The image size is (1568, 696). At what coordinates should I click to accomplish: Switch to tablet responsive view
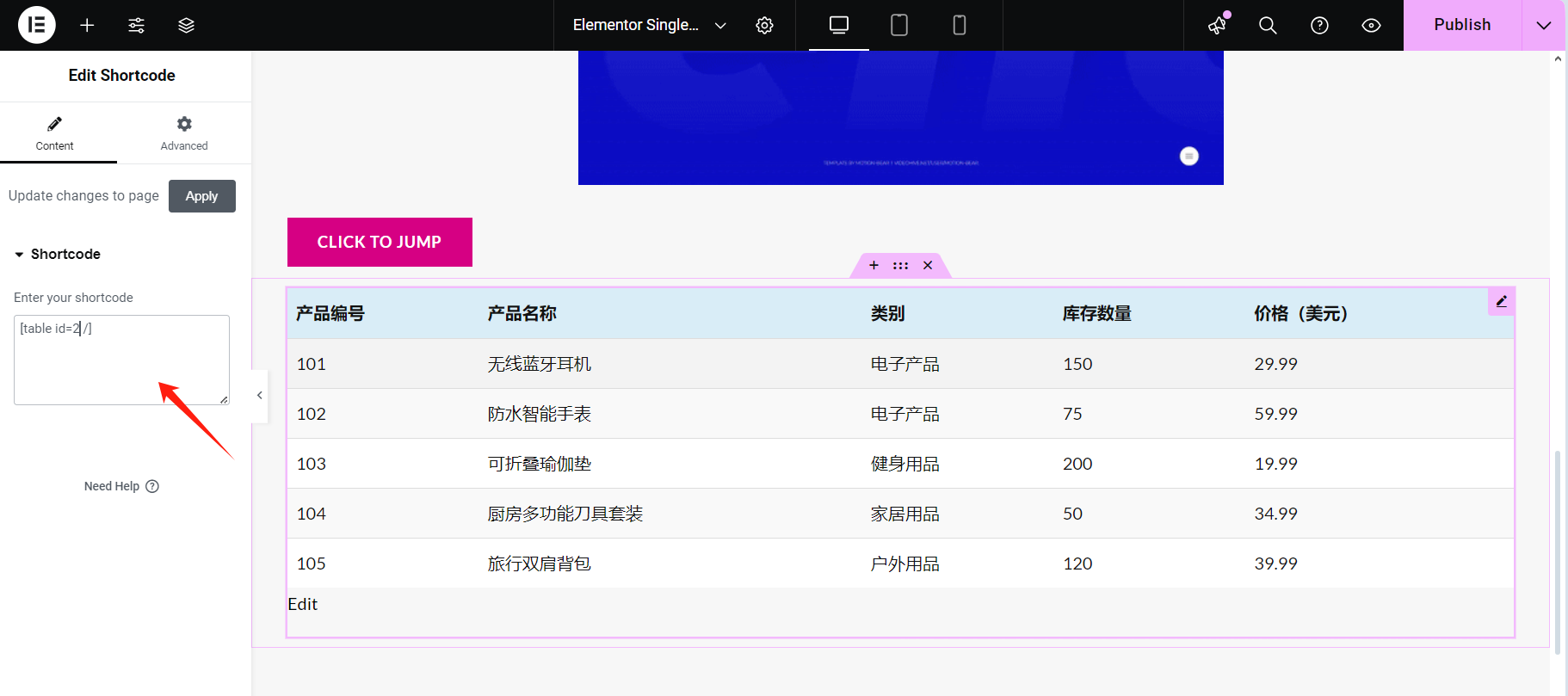899,25
